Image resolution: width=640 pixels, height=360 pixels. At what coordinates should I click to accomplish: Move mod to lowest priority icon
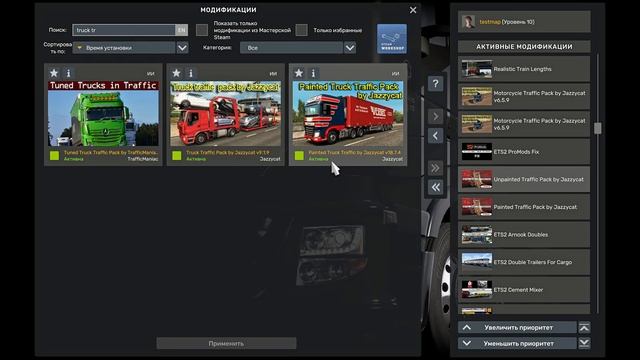(x=584, y=343)
